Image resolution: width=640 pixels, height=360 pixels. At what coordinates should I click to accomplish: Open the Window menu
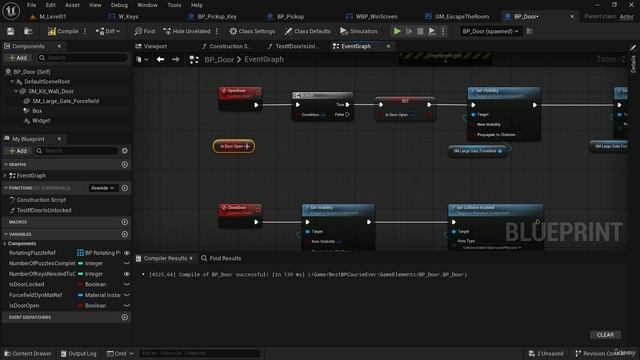pyautogui.click(x=147, y=5)
